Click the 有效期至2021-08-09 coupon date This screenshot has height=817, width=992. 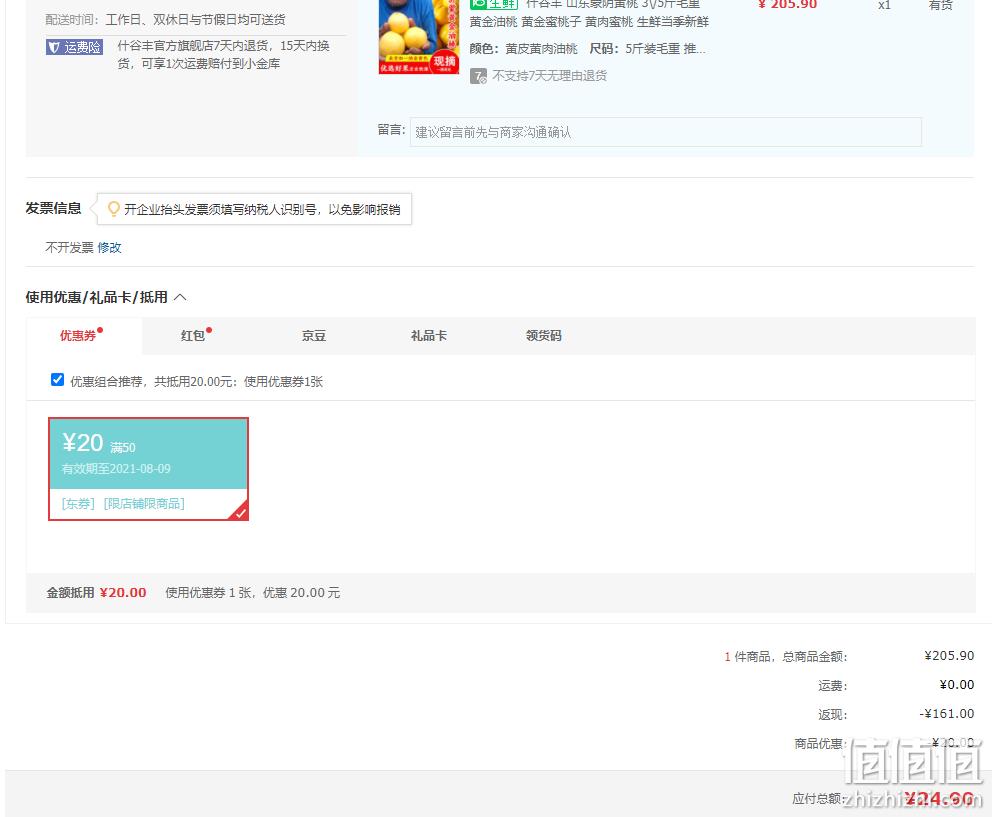click(x=116, y=469)
